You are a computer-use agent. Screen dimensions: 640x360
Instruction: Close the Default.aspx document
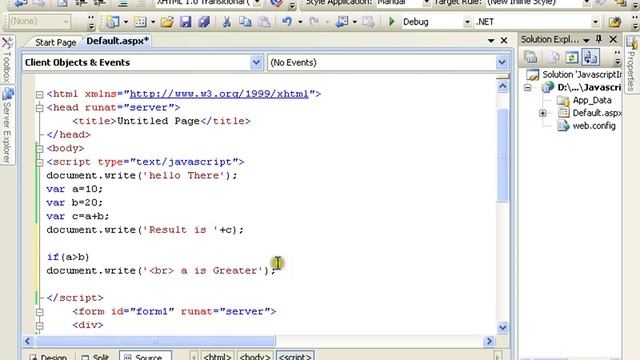coord(504,40)
